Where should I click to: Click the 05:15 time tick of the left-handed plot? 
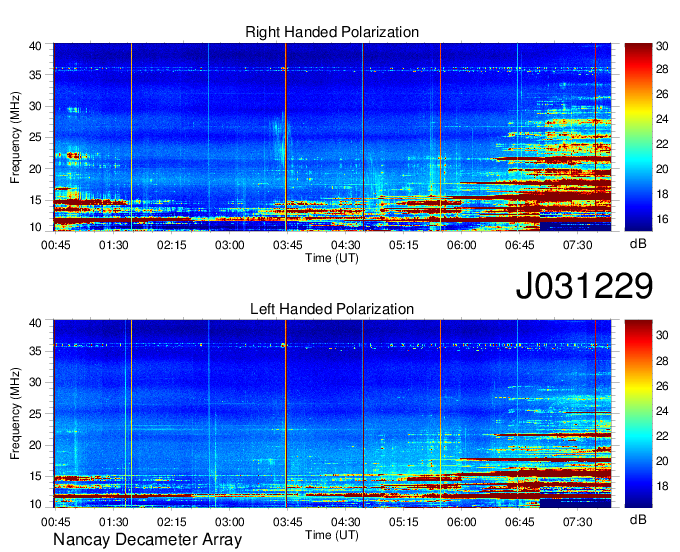[x=404, y=522]
